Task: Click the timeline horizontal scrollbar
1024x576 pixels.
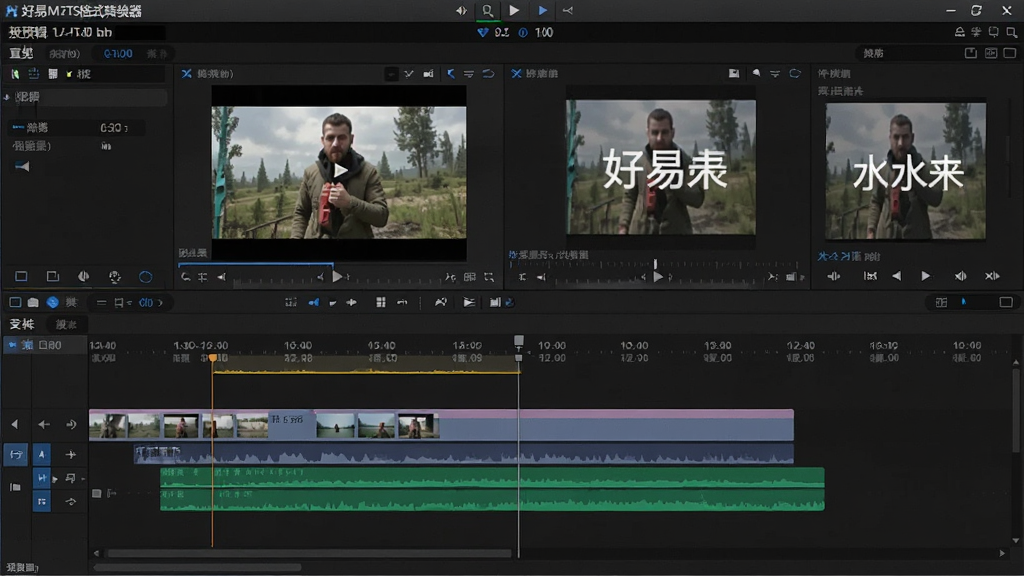Action: click(310, 553)
